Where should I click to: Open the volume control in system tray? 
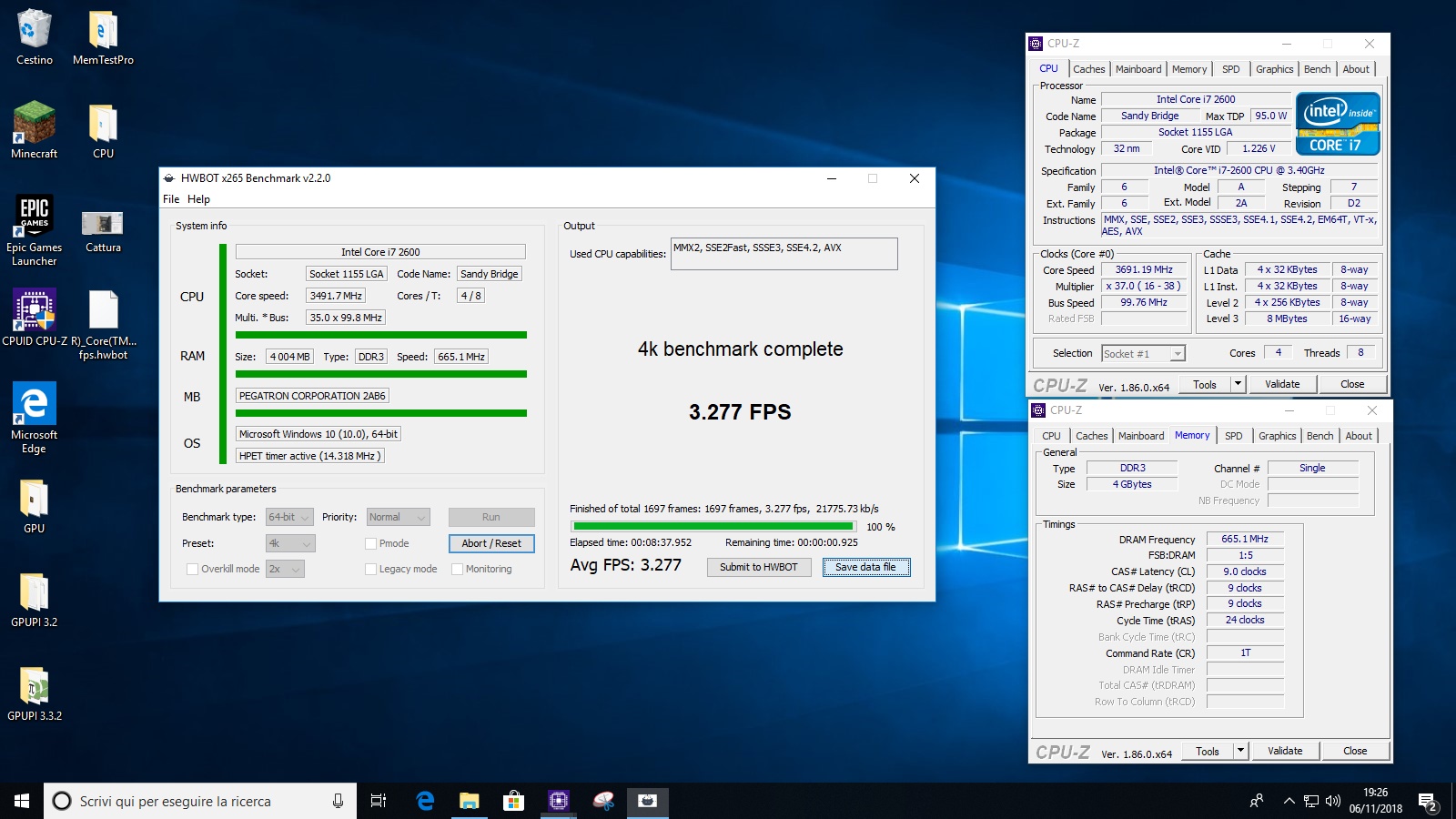(1333, 801)
